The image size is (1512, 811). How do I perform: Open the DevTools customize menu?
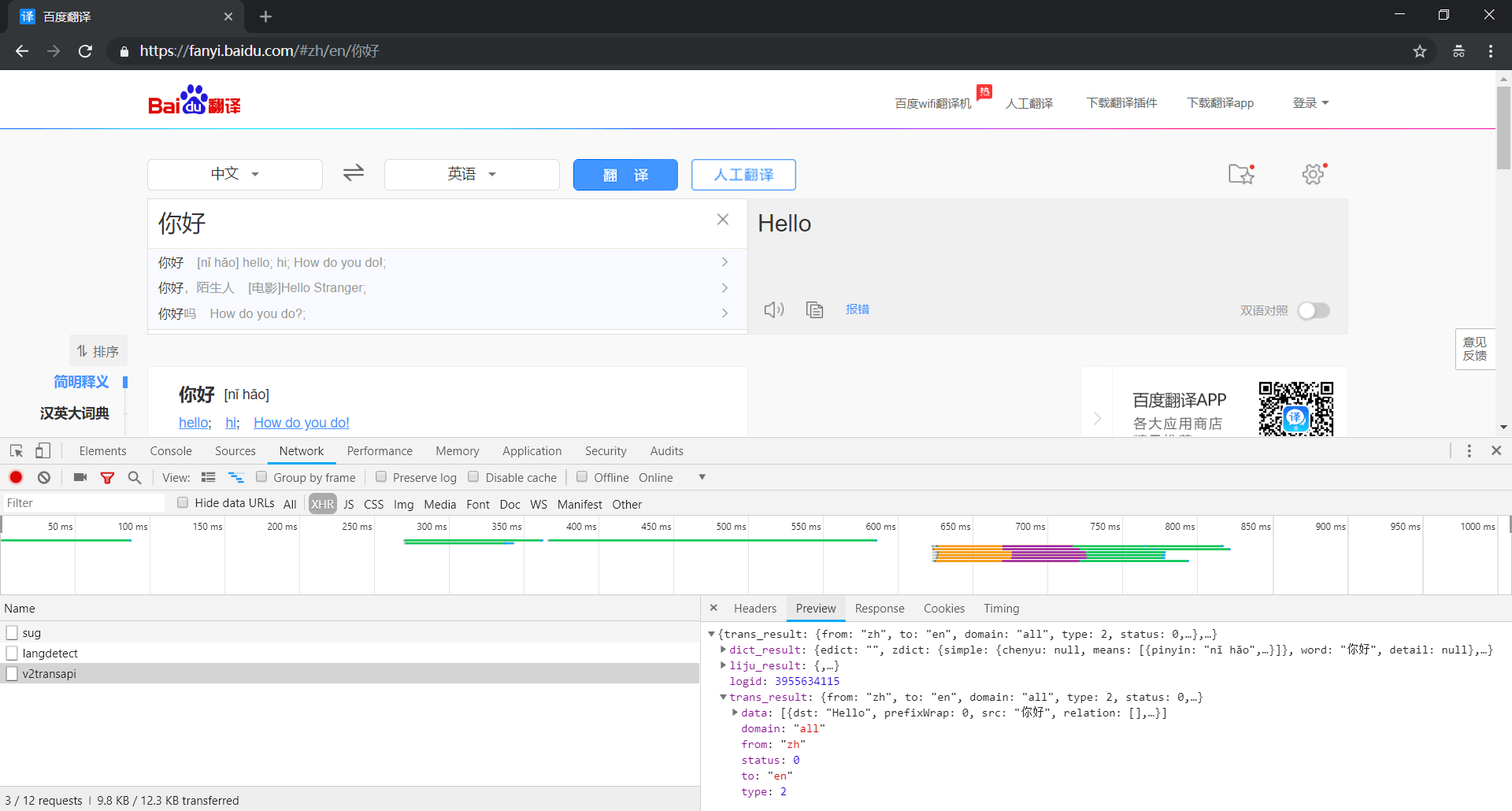[1469, 451]
